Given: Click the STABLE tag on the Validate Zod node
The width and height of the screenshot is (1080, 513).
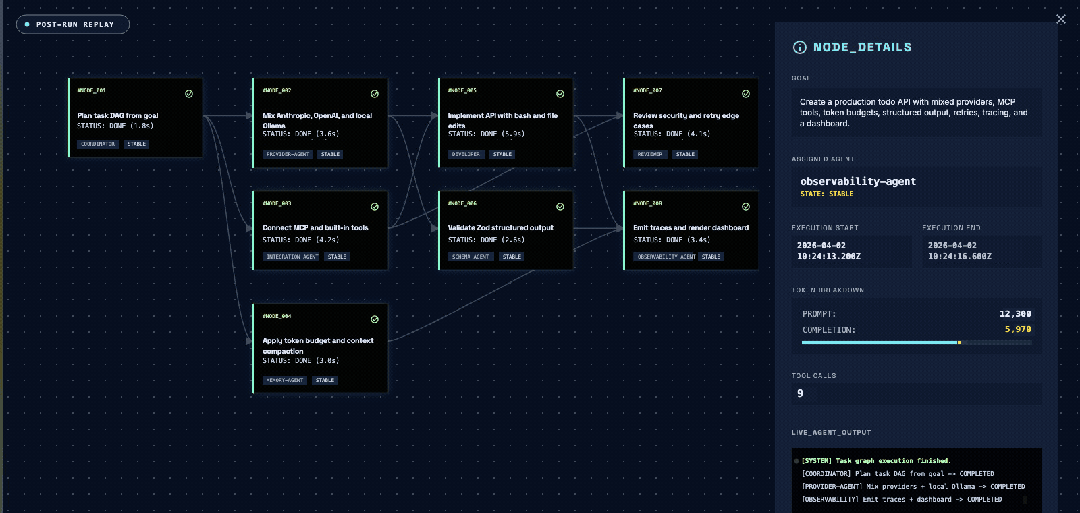Looking at the screenshot, I should pos(512,257).
